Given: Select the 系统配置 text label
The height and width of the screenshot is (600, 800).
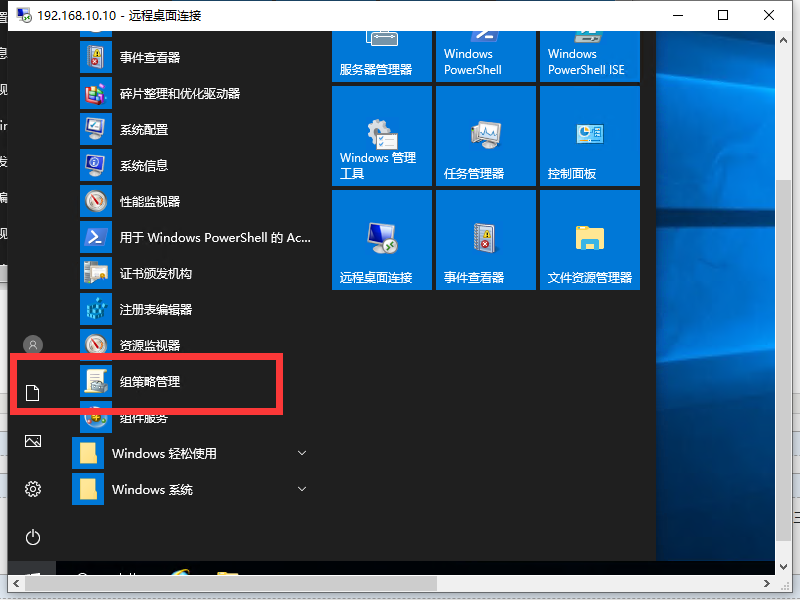Looking at the screenshot, I should point(144,130).
